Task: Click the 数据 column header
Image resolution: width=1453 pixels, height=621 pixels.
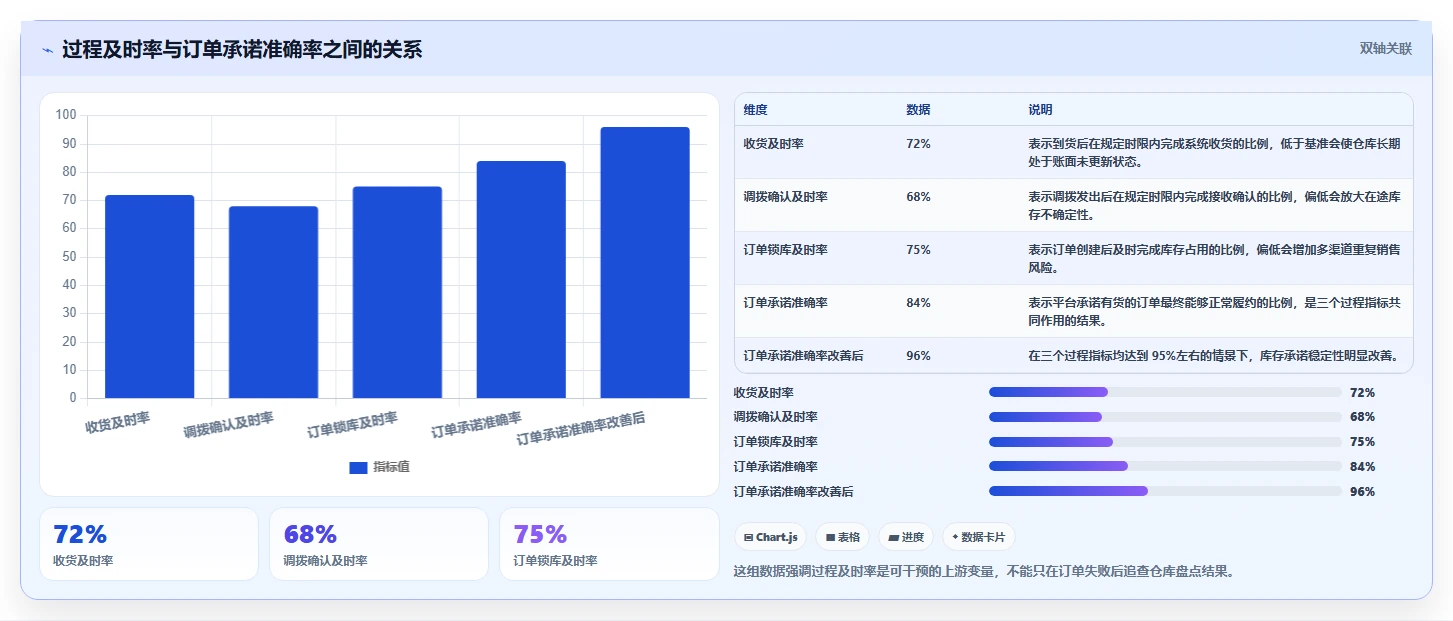Action: coord(918,110)
